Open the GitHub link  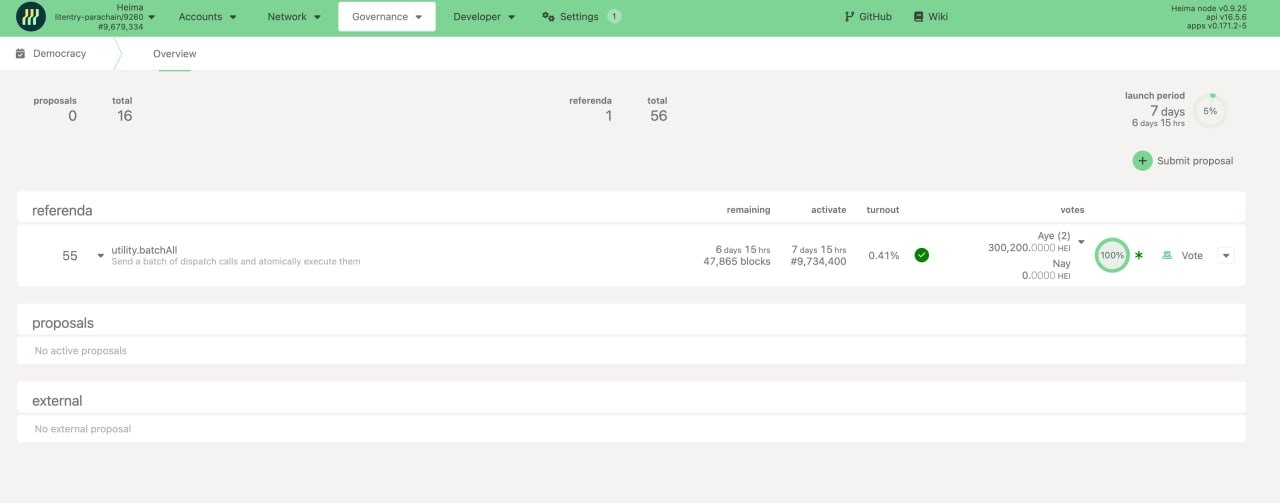pyautogui.click(x=868, y=17)
